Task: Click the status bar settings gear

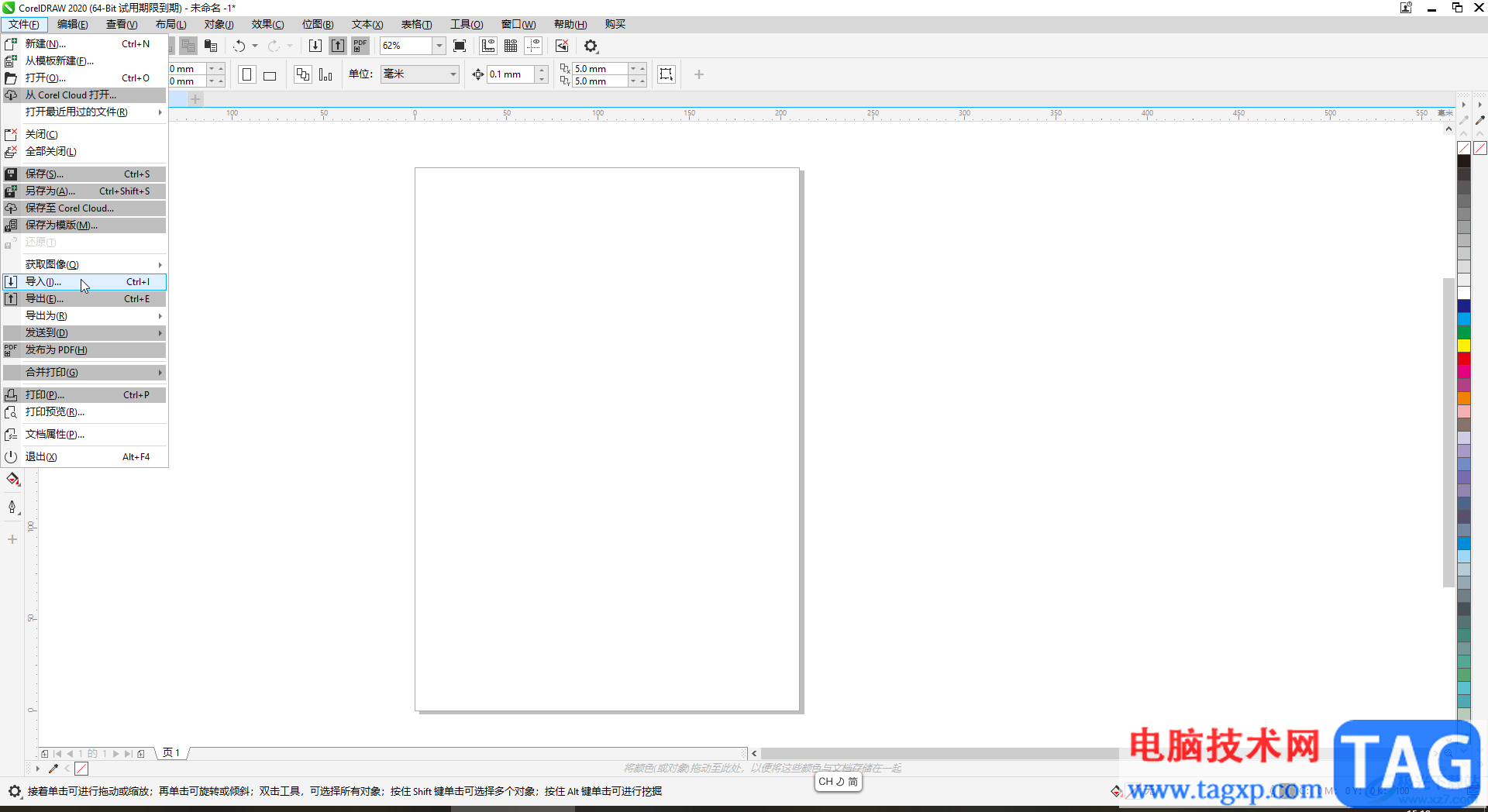Action: pyautogui.click(x=14, y=791)
